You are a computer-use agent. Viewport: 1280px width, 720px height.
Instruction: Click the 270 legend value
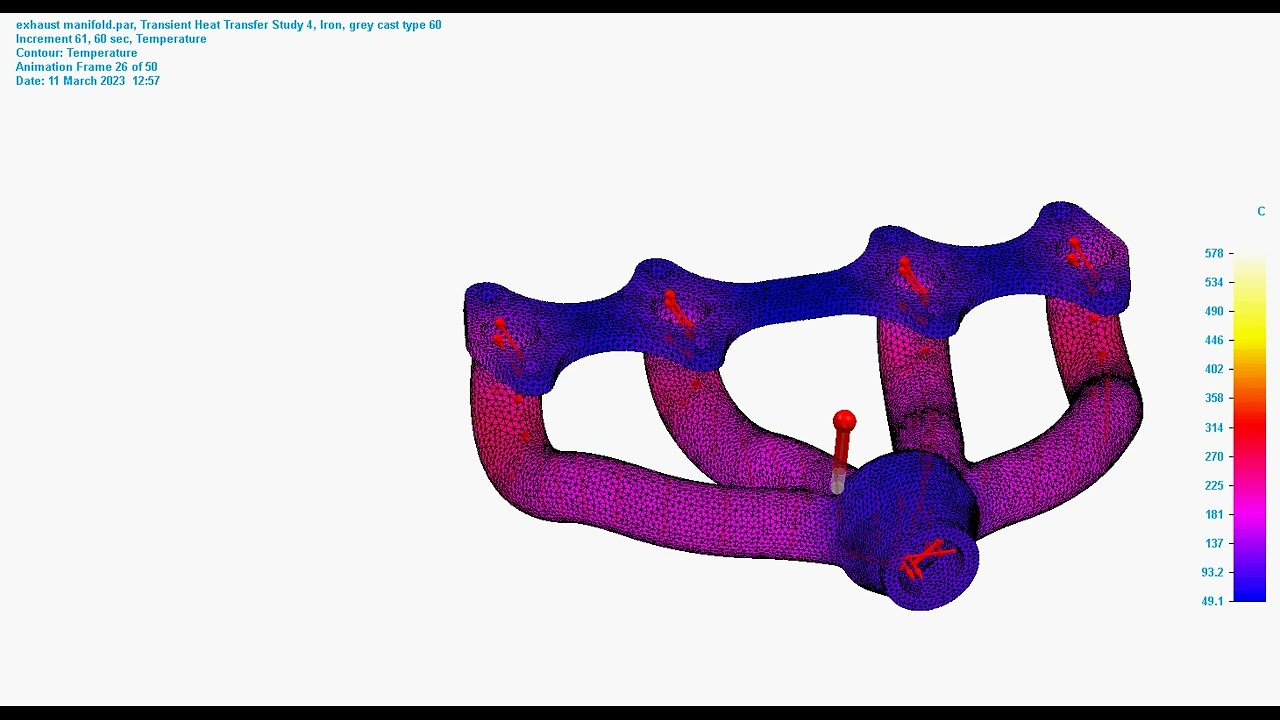[1214, 457]
